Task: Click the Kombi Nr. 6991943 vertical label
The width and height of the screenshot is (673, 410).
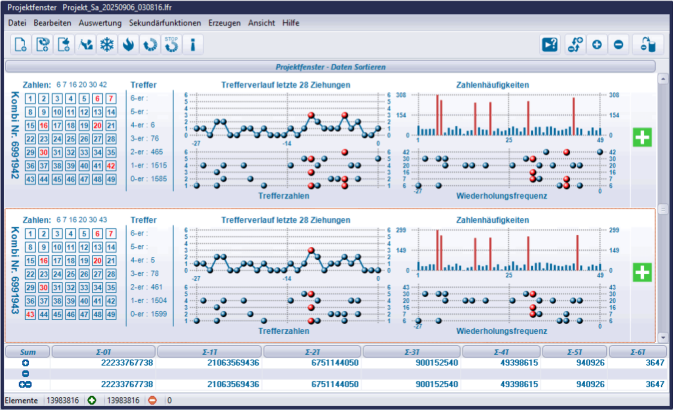Action: coord(15,270)
